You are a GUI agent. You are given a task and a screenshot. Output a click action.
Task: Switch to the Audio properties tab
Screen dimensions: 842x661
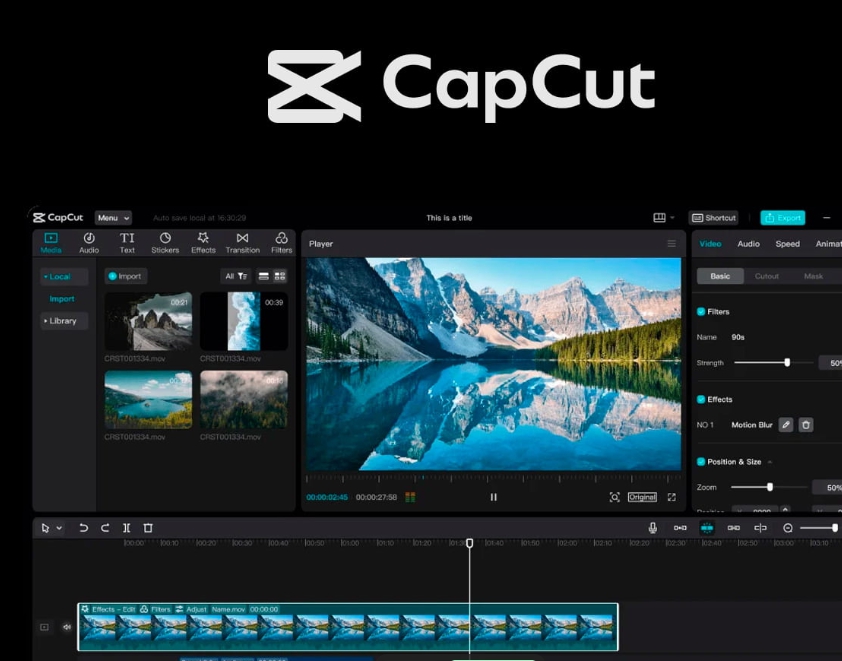[748, 244]
